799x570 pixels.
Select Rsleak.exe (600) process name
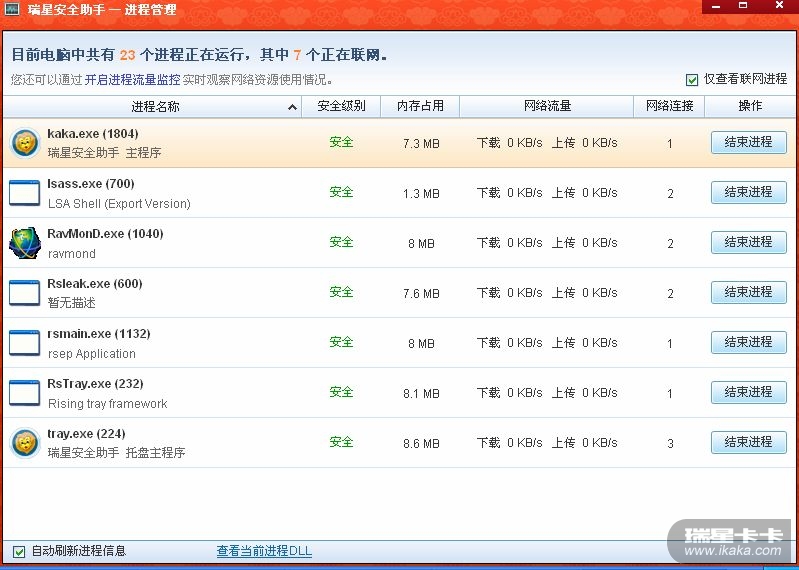point(95,284)
